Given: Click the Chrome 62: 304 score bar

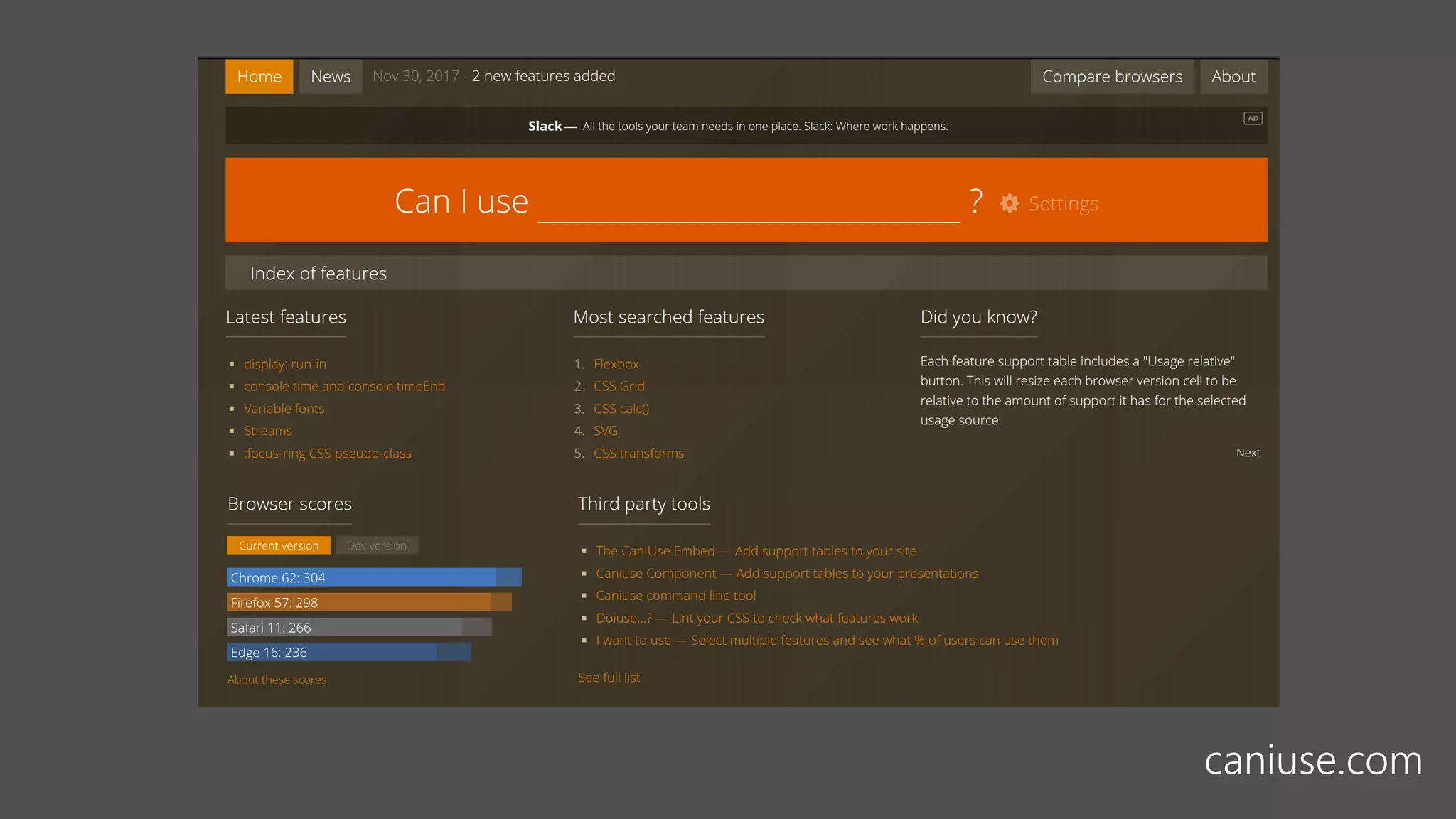Looking at the screenshot, I should pos(375,577).
